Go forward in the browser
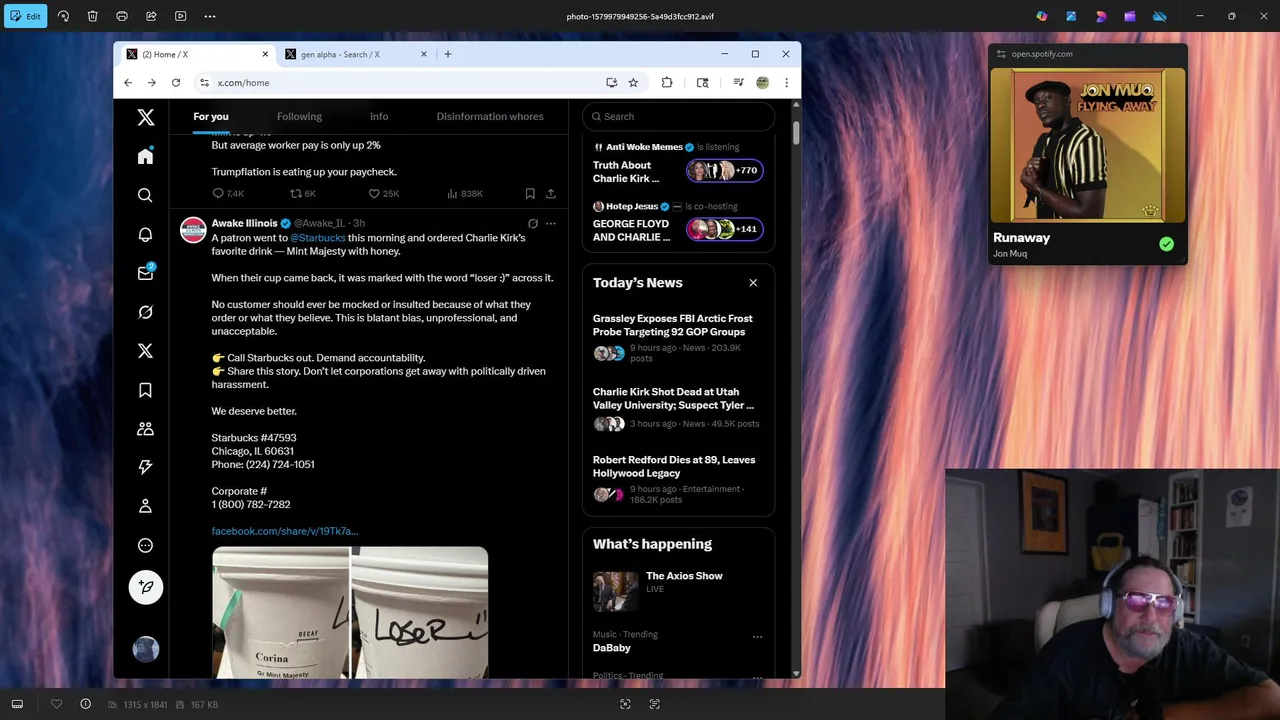The width and height of the screenshot is (1280, 720). tap(151, 83)
